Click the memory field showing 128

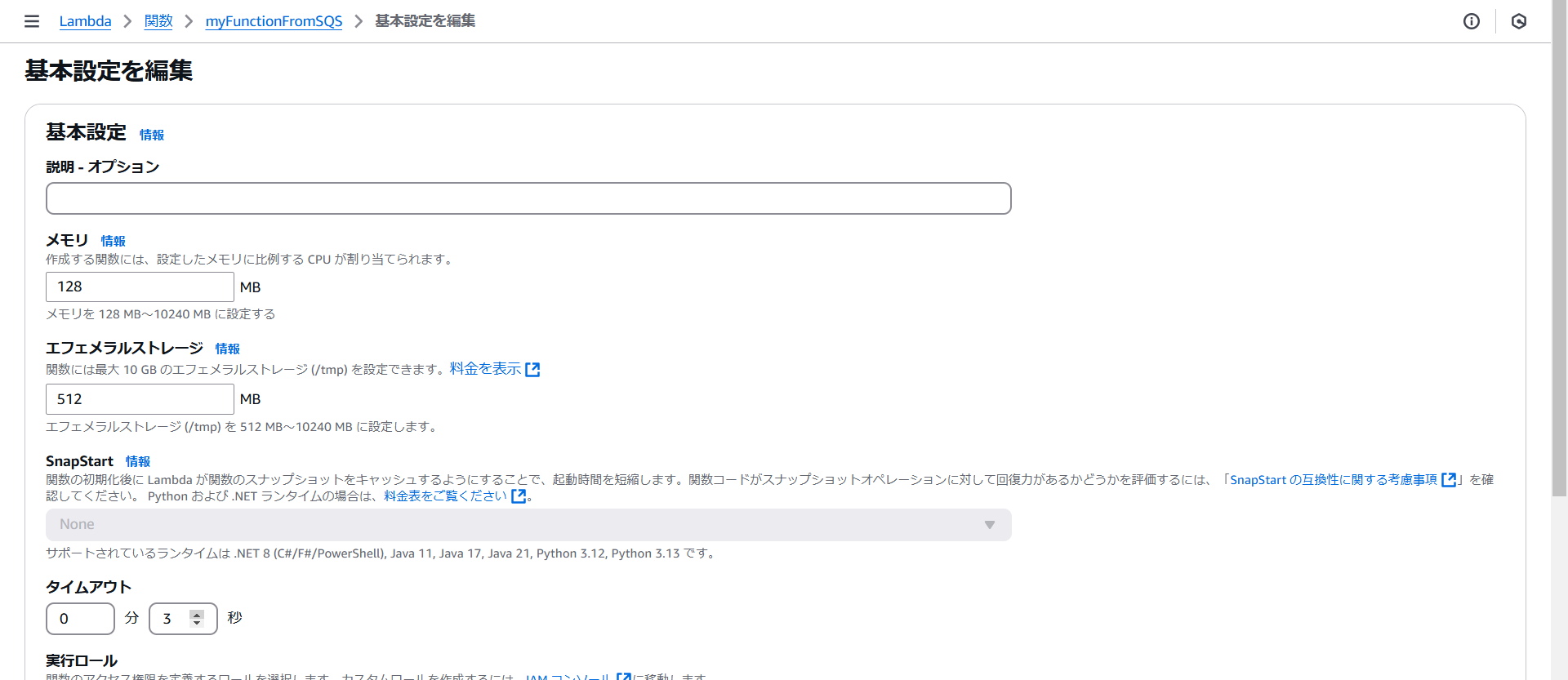[x=140, y=287]
